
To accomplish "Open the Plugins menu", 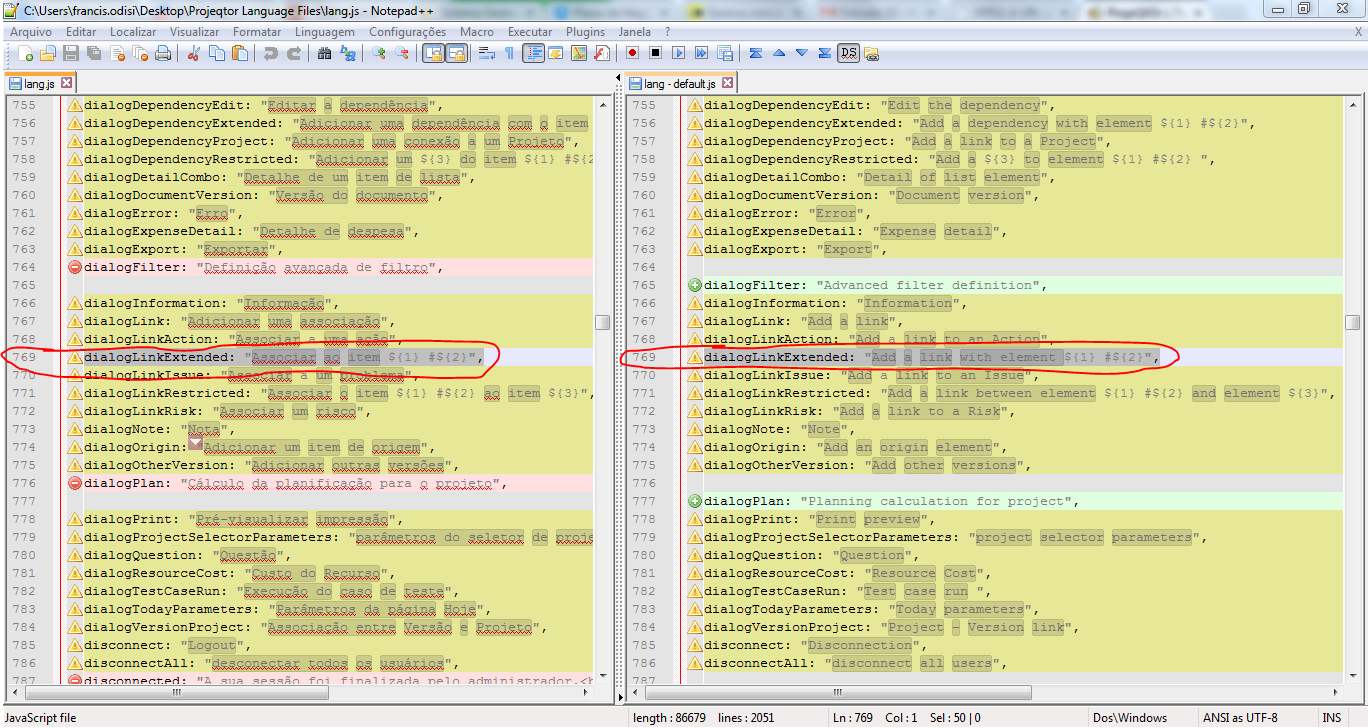I will (x=585, y=32).
